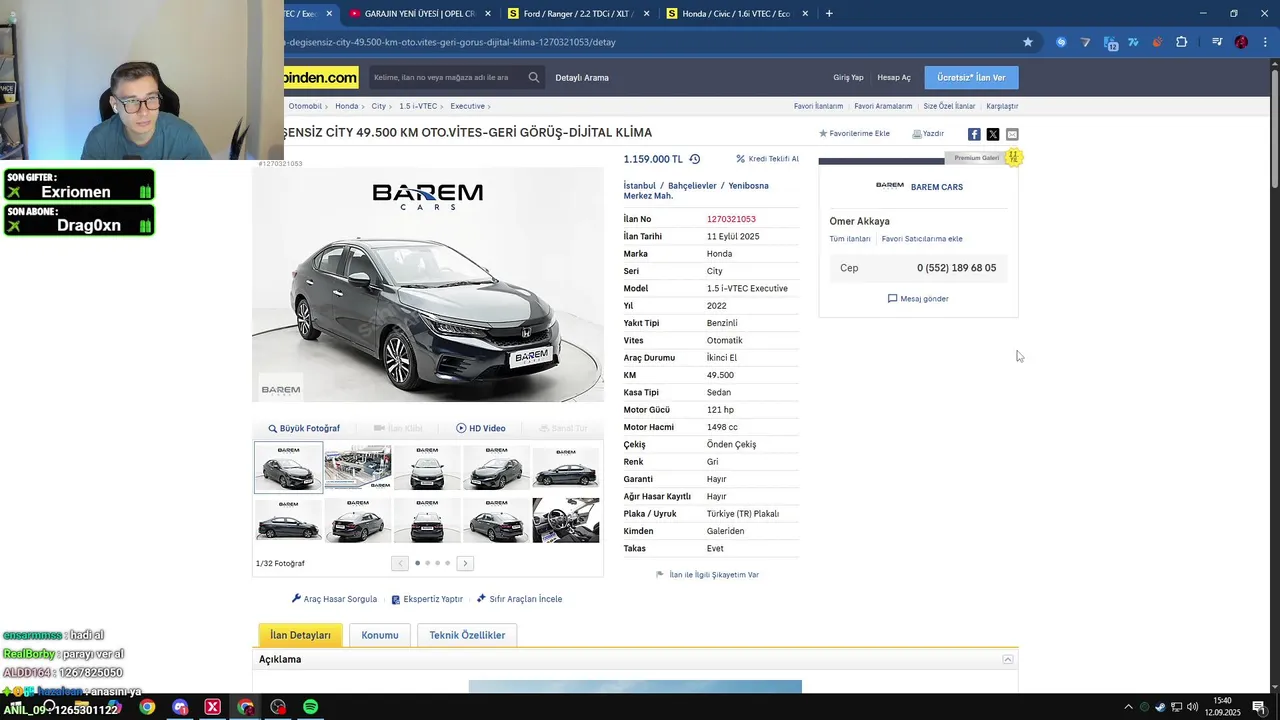Open Karşılaştır compare link

pyautogui.click(x=1002, y=106)
